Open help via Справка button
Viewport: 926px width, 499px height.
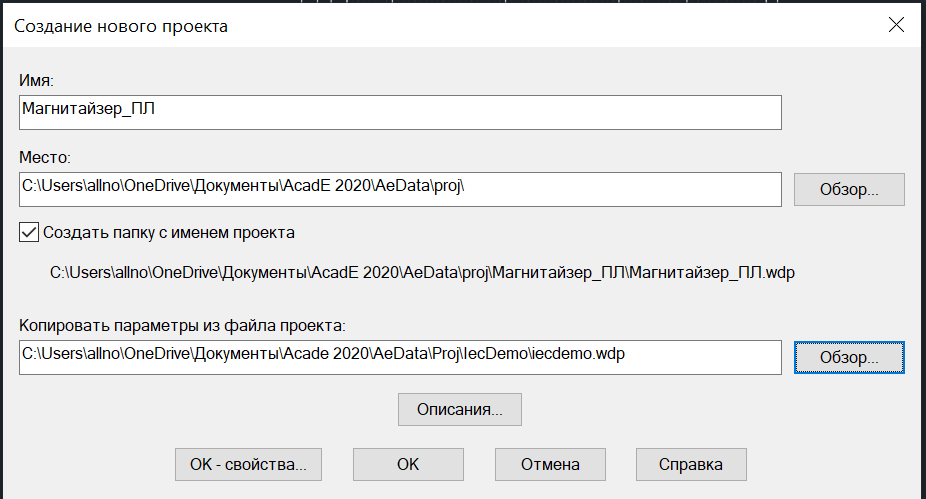point(691,464)
